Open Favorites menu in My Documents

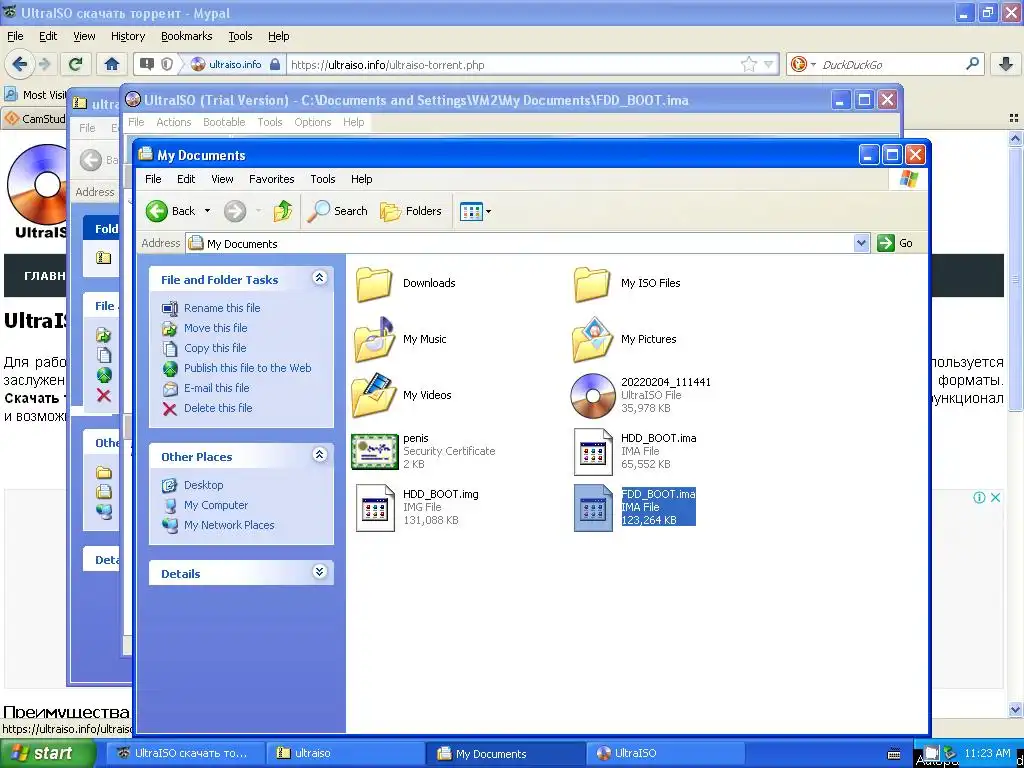(x=272, y=179)
